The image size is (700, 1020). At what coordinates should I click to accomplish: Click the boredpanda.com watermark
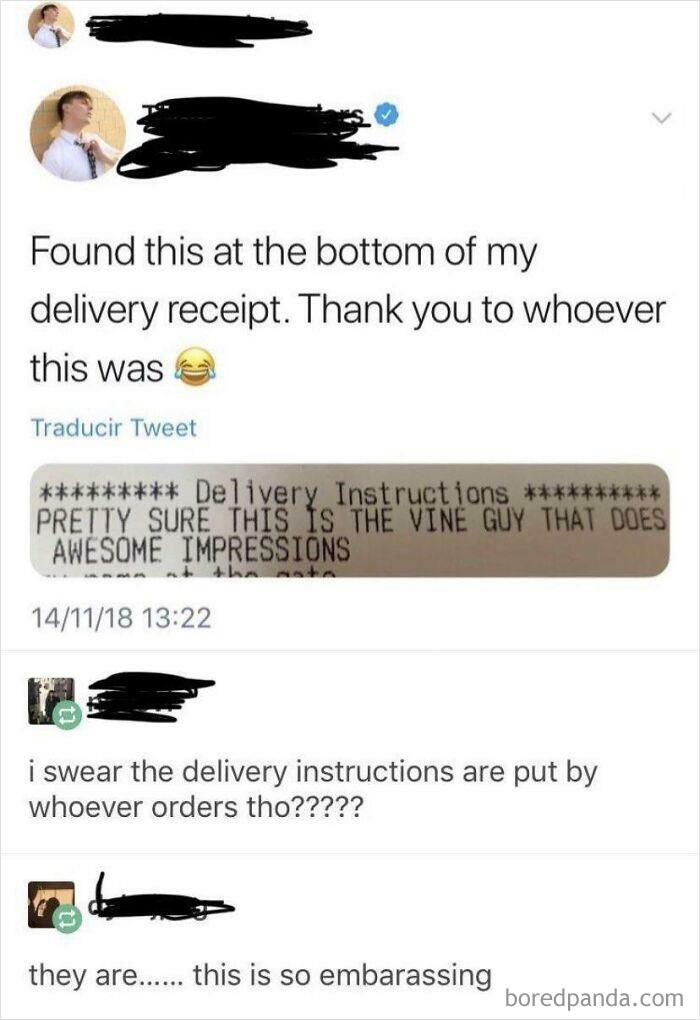click(594, 997)
